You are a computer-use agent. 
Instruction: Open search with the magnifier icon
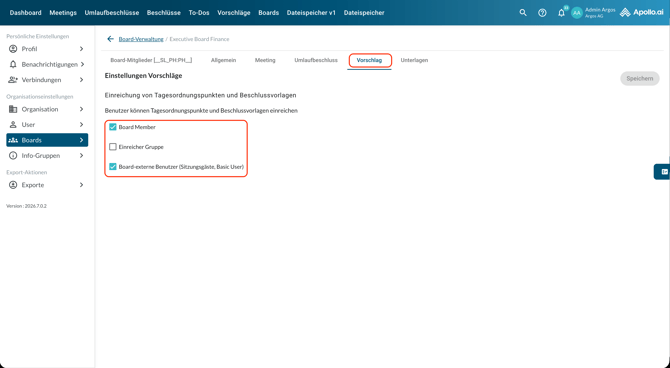[x=523, y=13]
